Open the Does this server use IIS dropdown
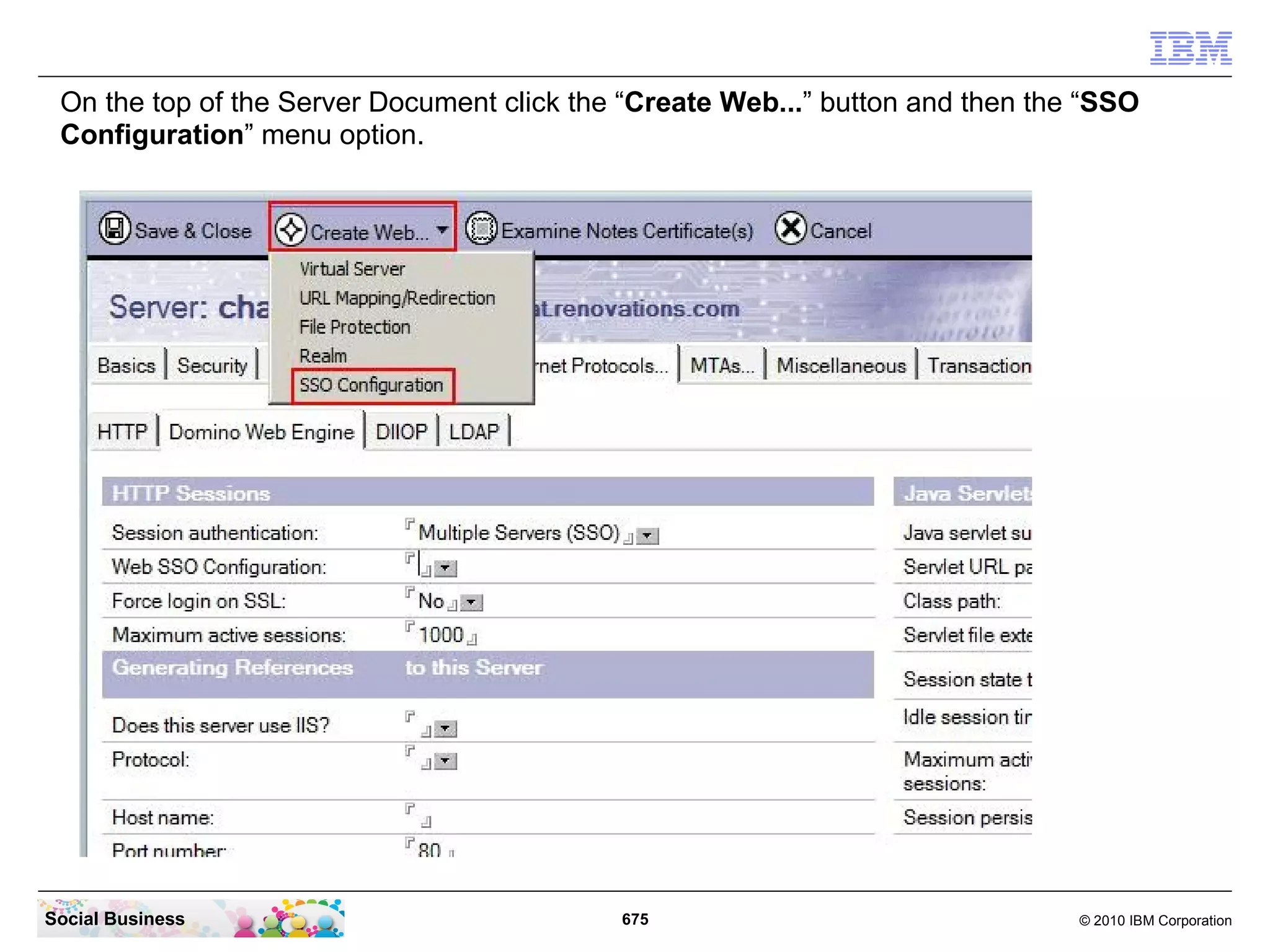1270x952 pixels. pyautogui.click(x=445, y=729)
